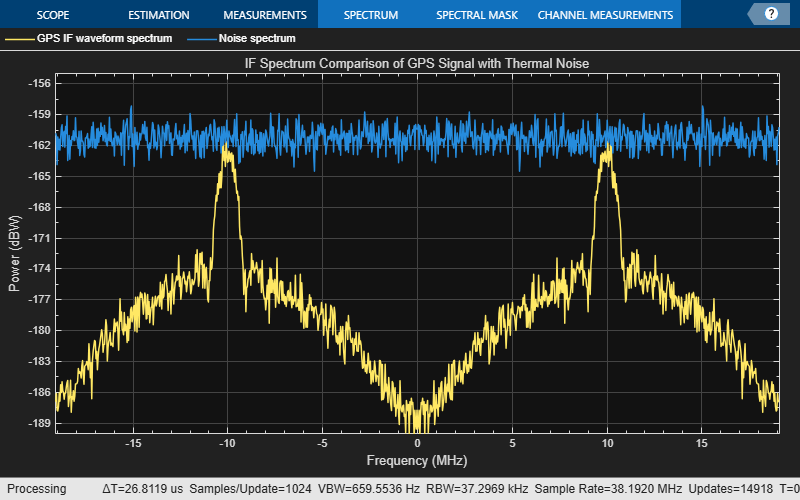Image resolution: width=800 pixels, height=500 pixels.
Task: Click the Samples/Update status readout
Action: point(250,489)
